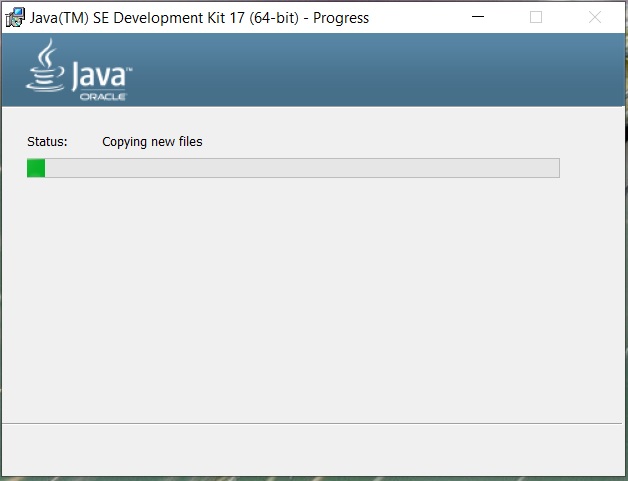Click the disabled maximize button

click(536, 17)
